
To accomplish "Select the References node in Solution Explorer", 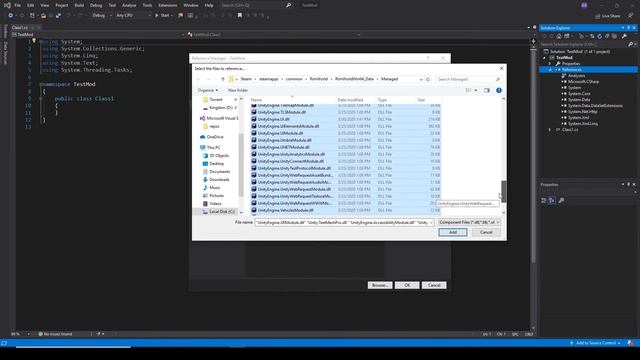I will 571,70.
